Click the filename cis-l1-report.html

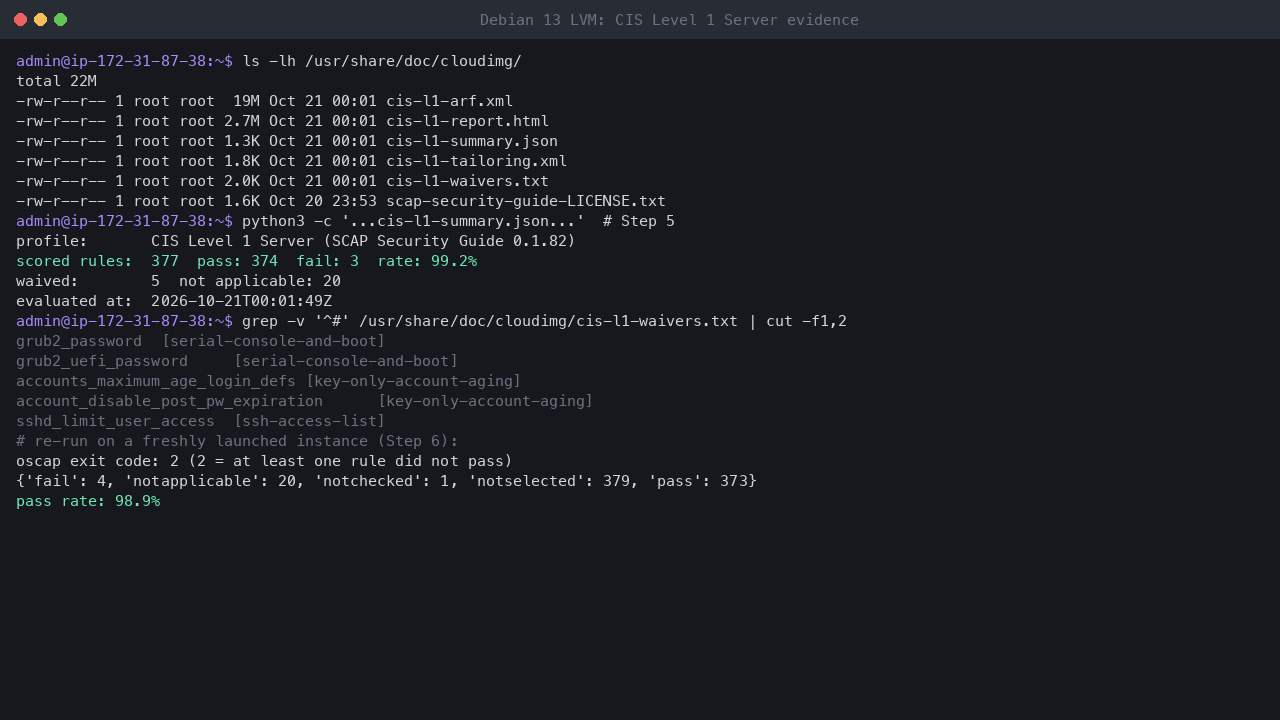[468, 121]
